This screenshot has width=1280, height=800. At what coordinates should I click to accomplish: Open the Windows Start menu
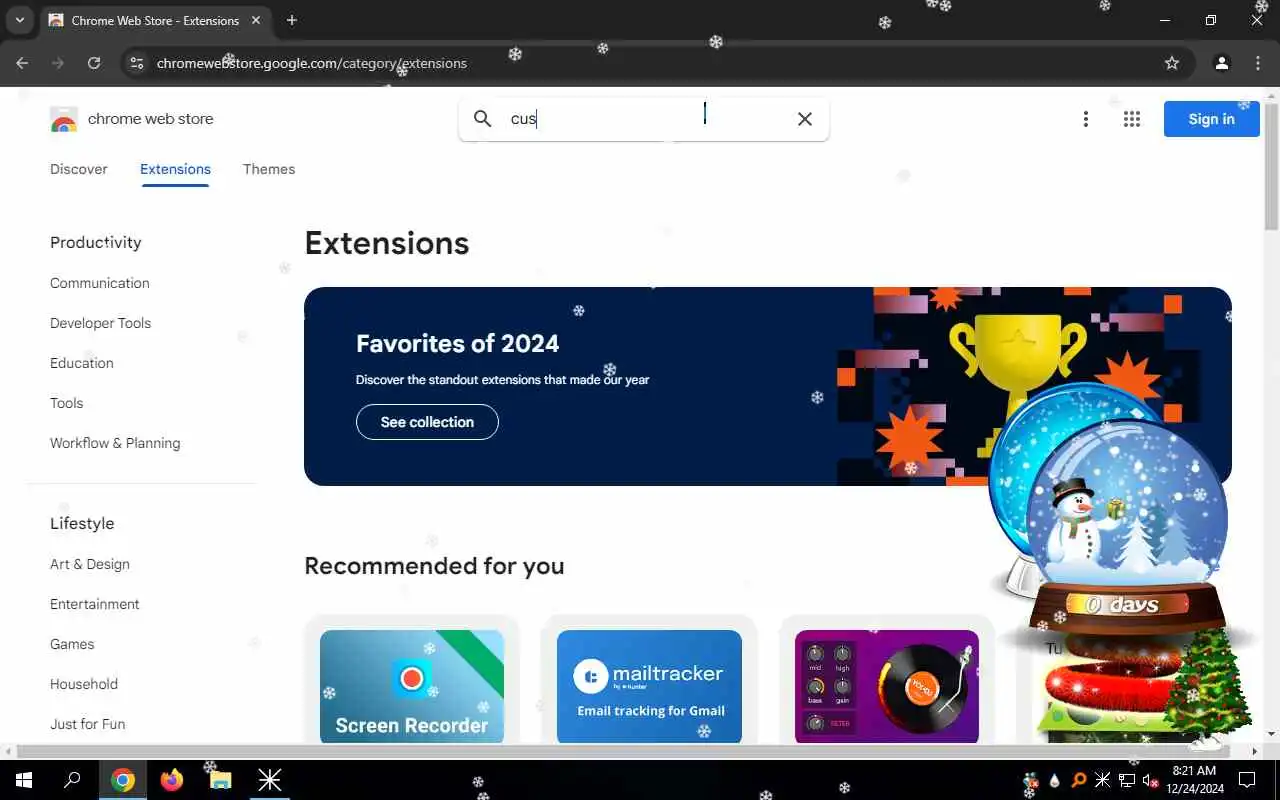[24, 780]
